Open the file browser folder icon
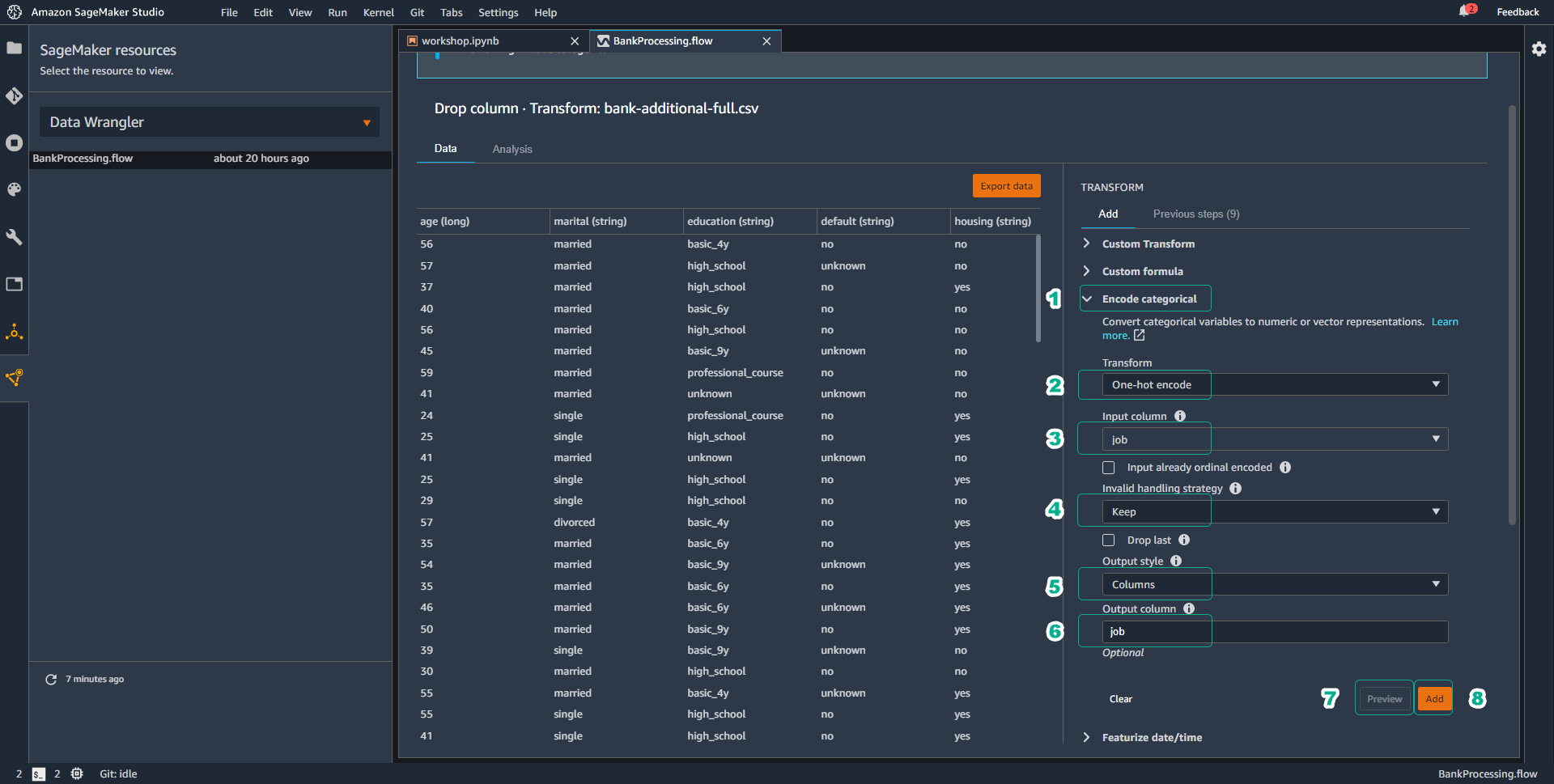1554x784 pixels. 14,49
